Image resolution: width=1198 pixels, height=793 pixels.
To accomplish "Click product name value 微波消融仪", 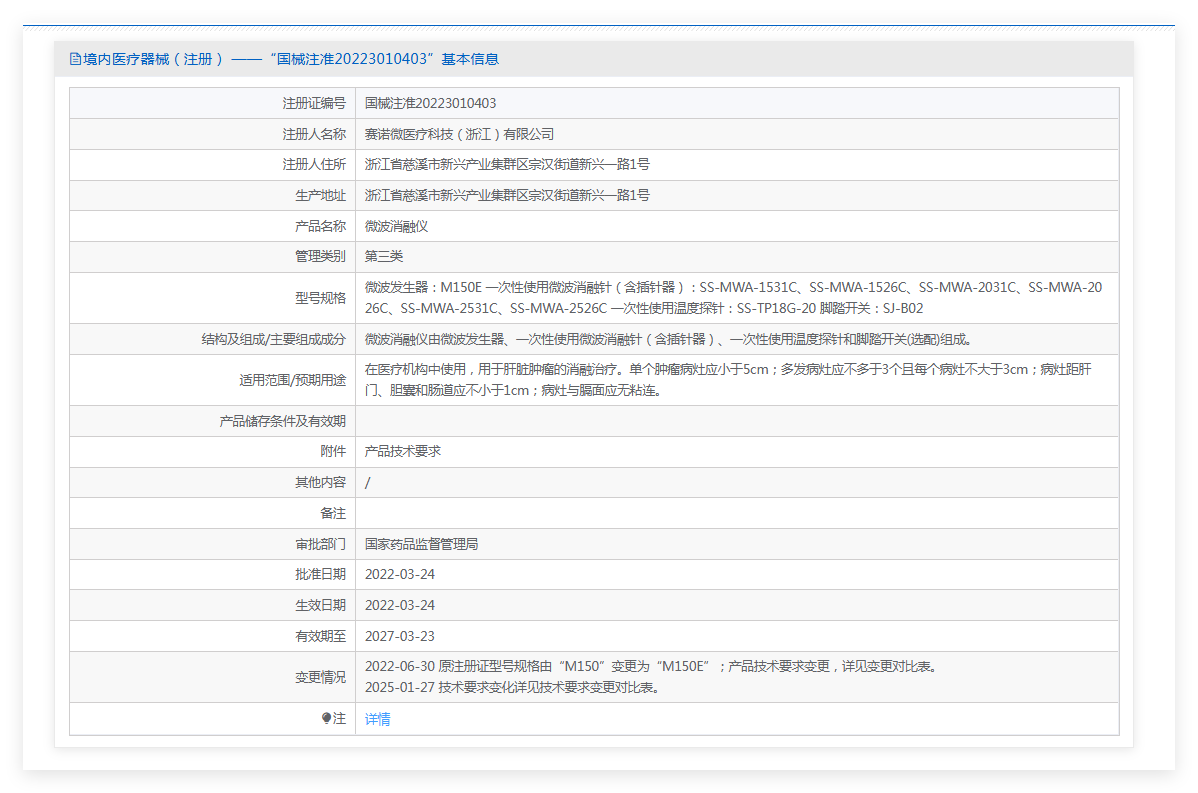I will pyautogui.click(x=396, y=226).
